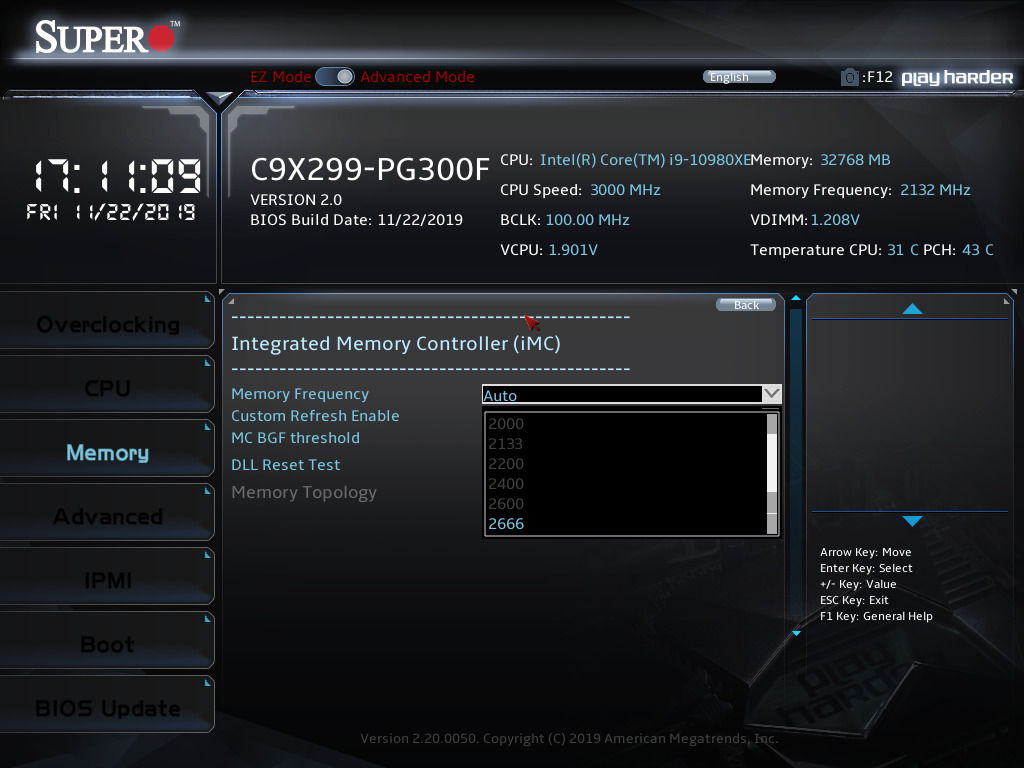The height and width of the screenshot is (768, 1024).
Task: Go to the Advanced tab
Action: point(107,516)
